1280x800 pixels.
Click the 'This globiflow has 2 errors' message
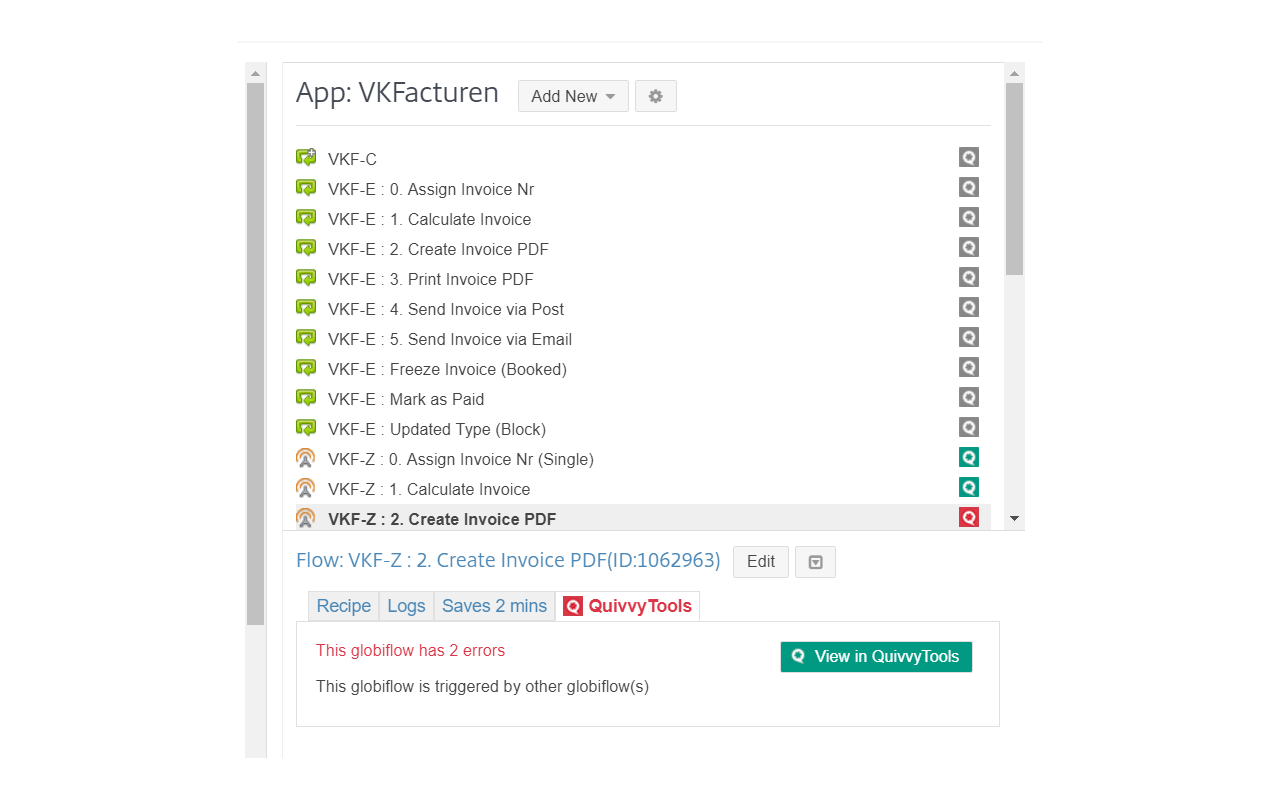411,651
